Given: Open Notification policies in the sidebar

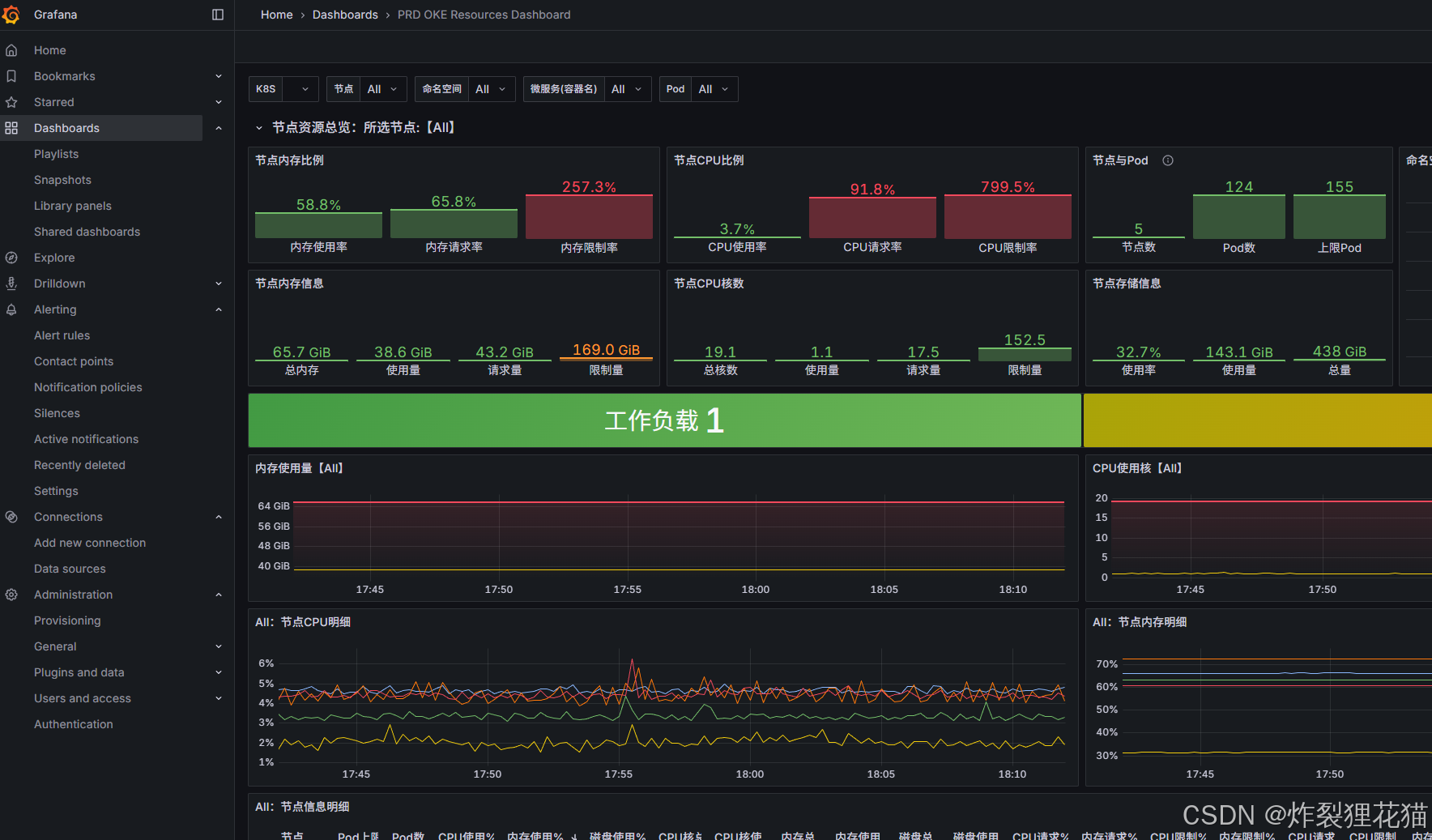Looking at the screenshot, I should 87,387.
